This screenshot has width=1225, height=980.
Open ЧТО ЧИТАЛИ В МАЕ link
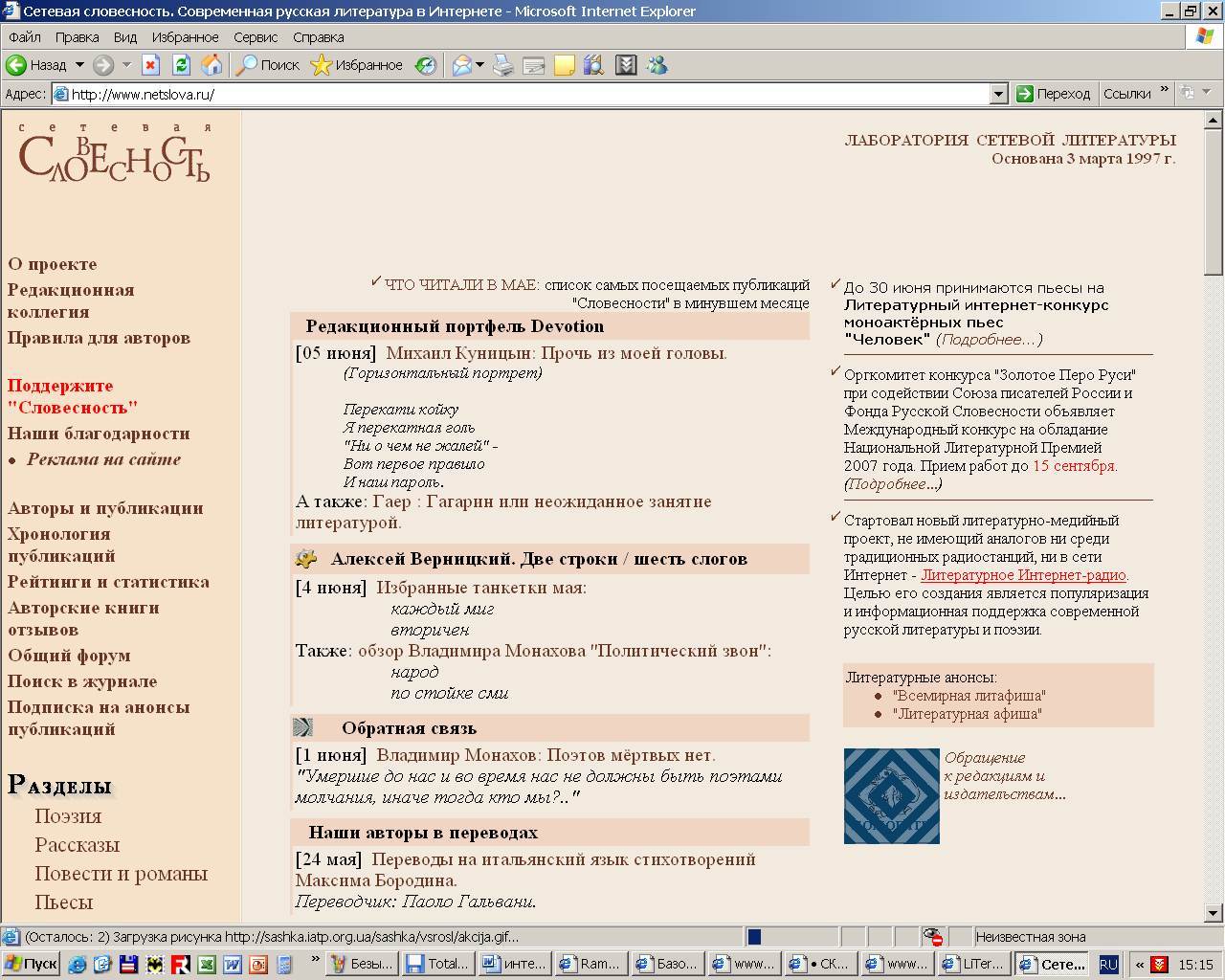(x=462, y=284)
